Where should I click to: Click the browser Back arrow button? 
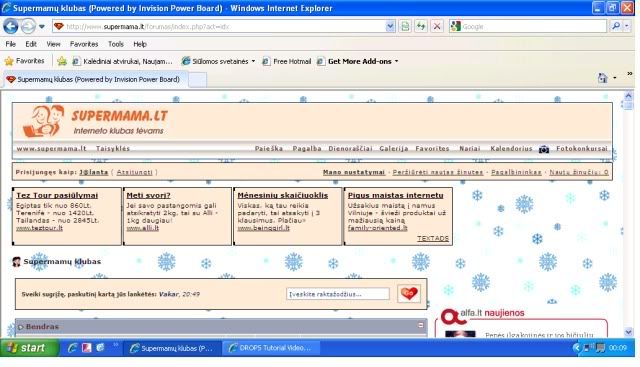[x=11, y=27]
